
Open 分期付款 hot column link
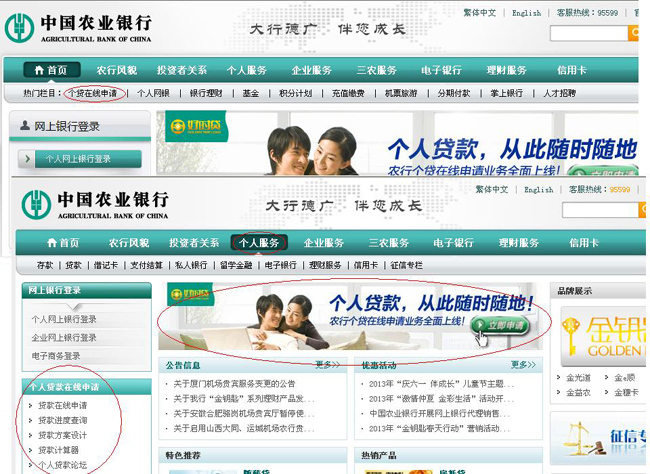454,93
